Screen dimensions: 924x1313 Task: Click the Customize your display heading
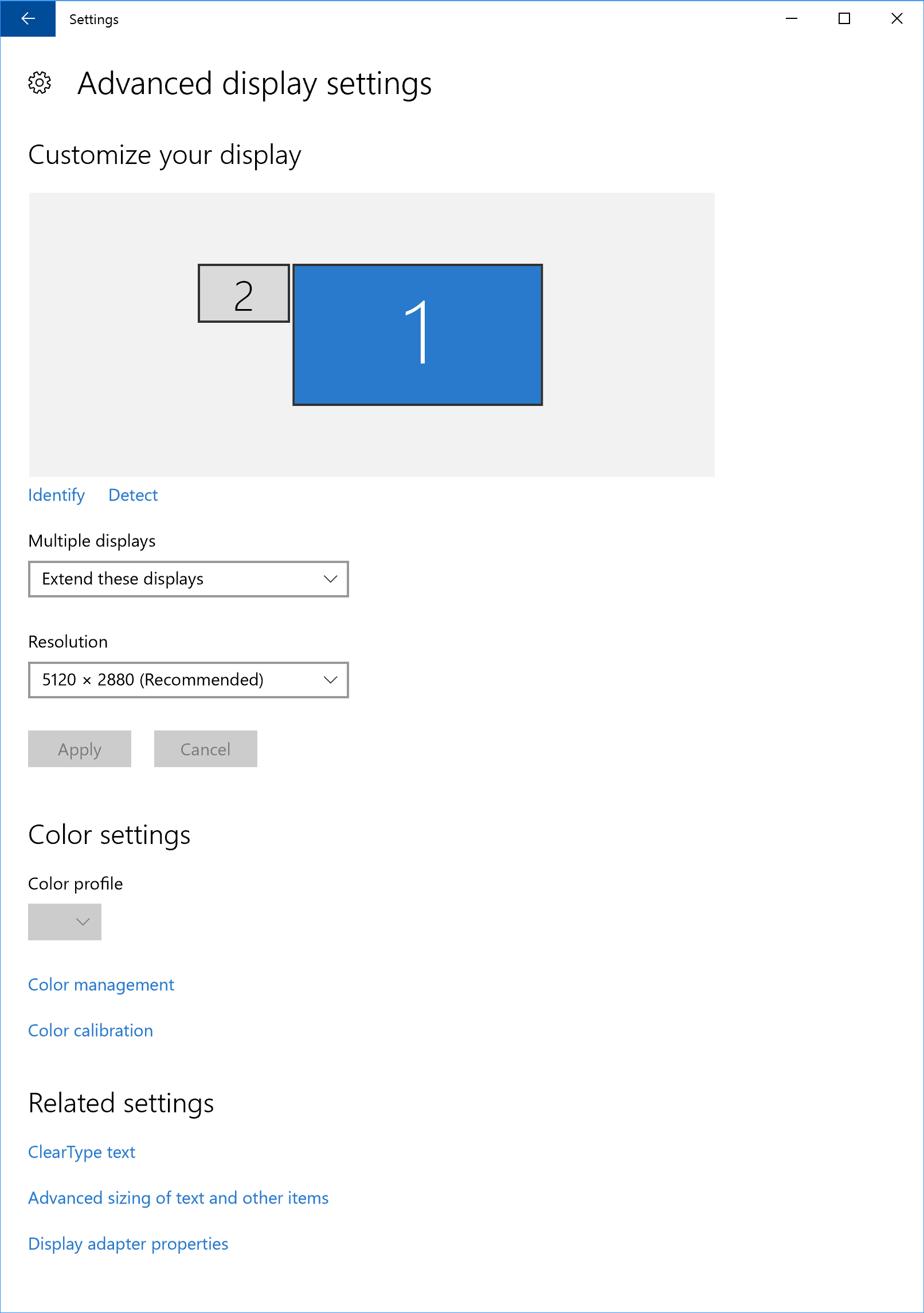(165, 155)
